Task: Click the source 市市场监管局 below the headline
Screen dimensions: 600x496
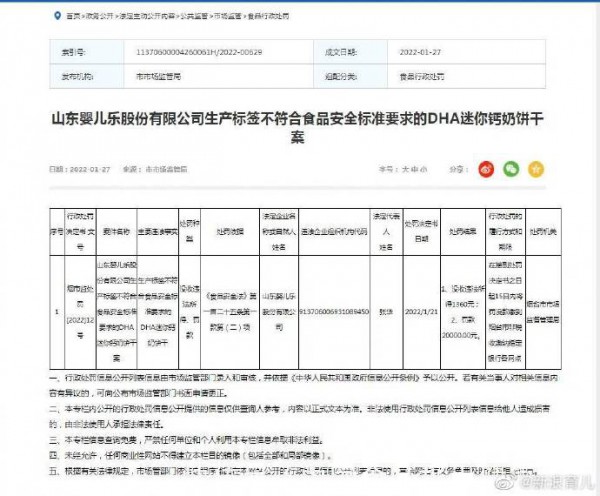Action: pyautogui.click(x=166, y=169)
